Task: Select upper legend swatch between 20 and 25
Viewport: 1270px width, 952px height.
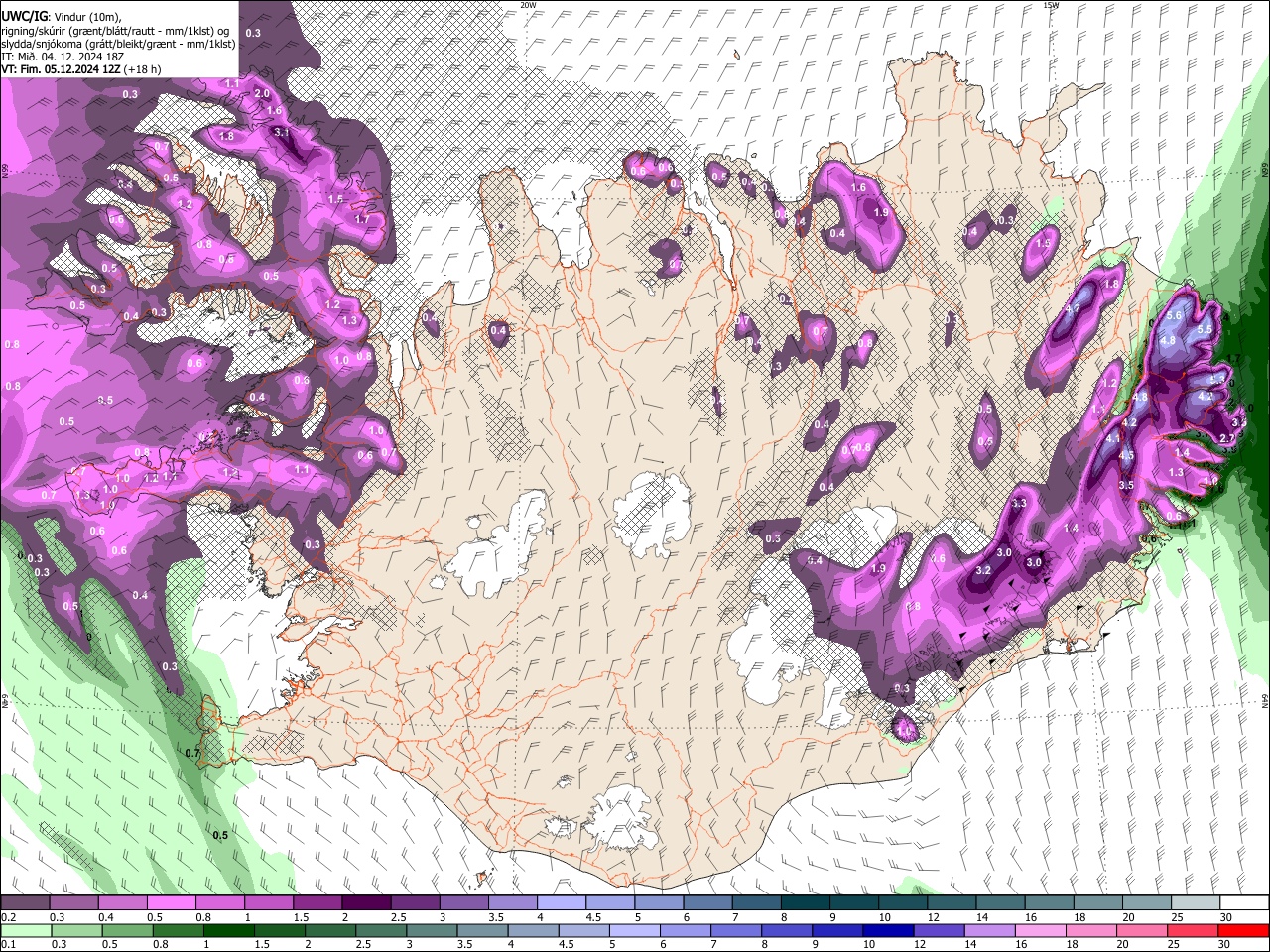Action: pos(1147,903)
